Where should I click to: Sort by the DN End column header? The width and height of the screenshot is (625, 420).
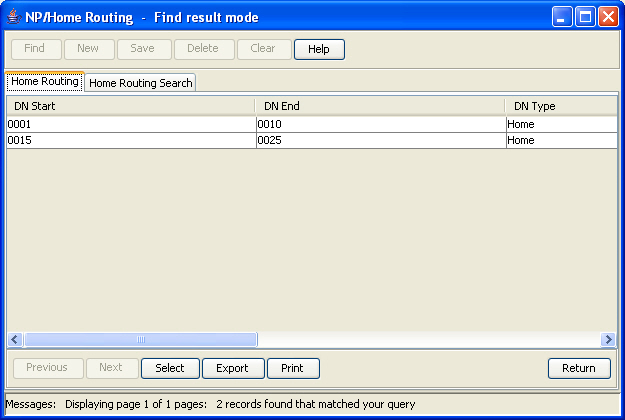[380, 106]
